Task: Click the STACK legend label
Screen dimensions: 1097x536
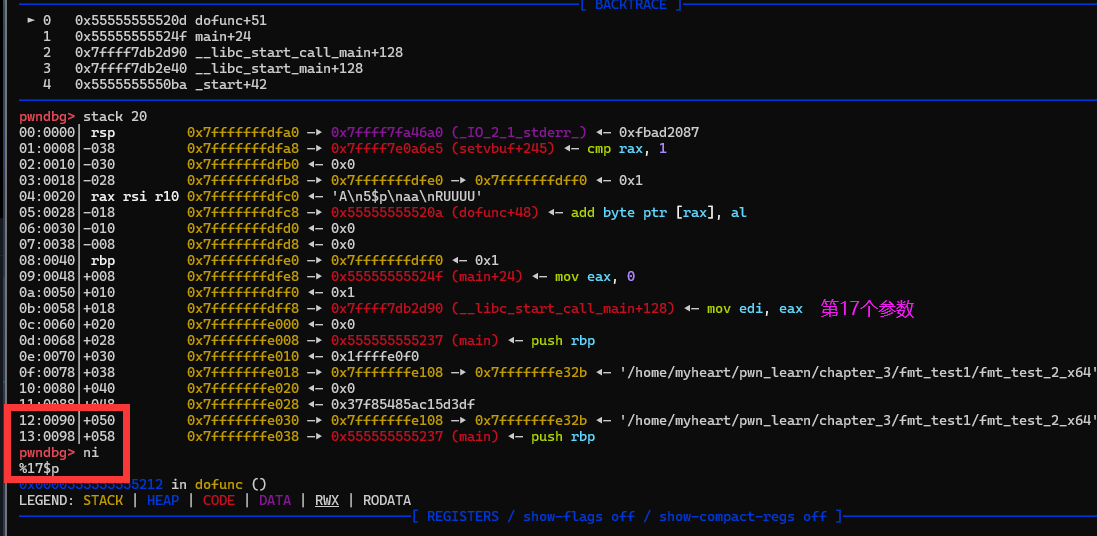Action: coord(103,500)
